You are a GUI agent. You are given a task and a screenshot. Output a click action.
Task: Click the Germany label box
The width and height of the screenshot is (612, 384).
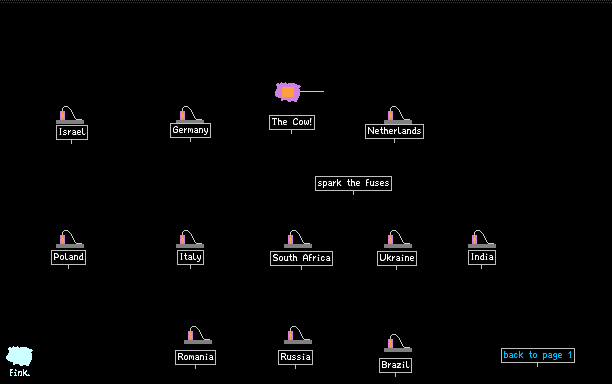(190, 130)
